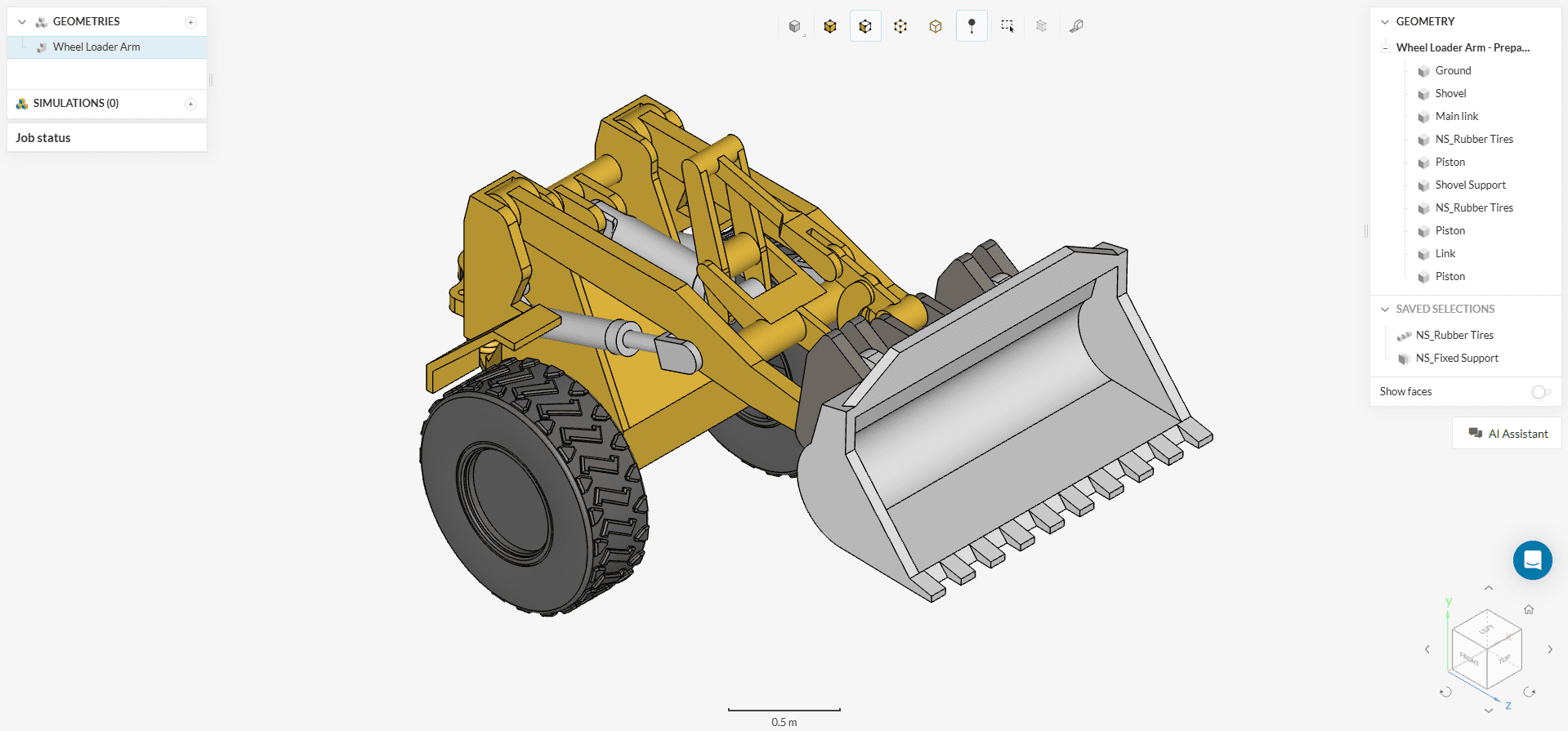Click the pin-shaped point tool icon
The width and height of the screenshot is (1568, 731).
[972, 26]
